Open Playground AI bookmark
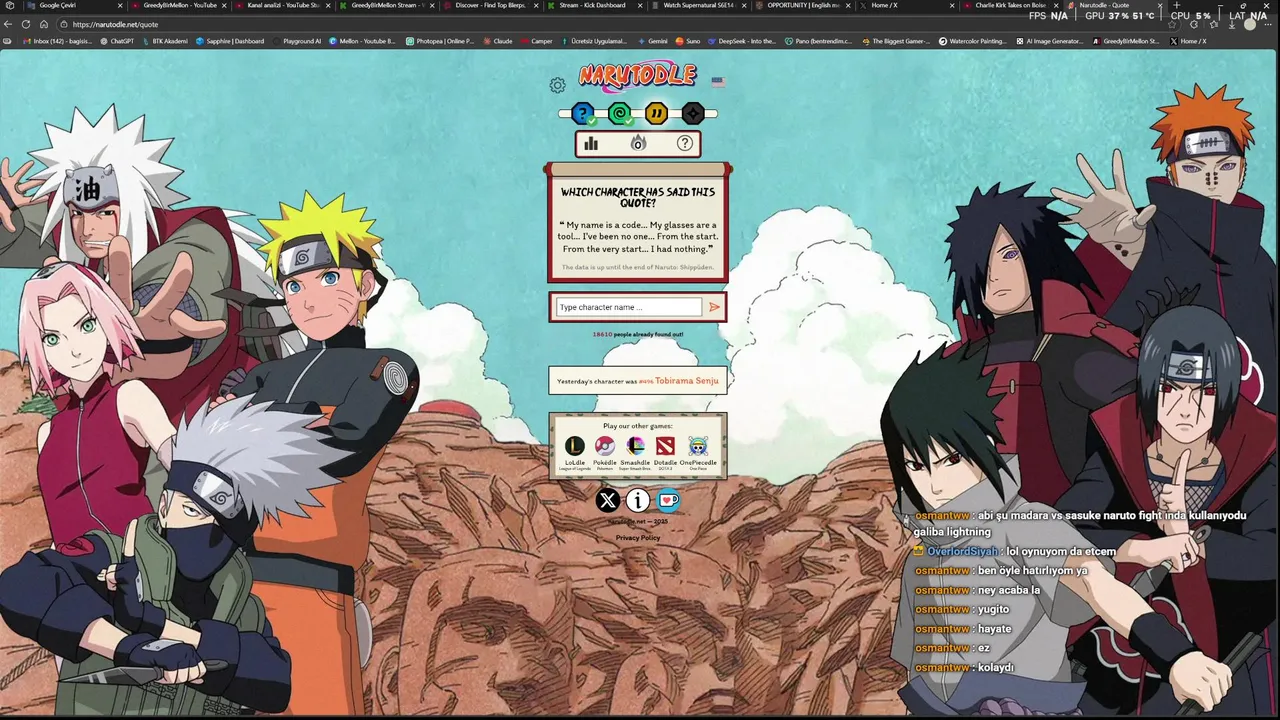Viewport: 1280px width, 720px height. point(297,41)
